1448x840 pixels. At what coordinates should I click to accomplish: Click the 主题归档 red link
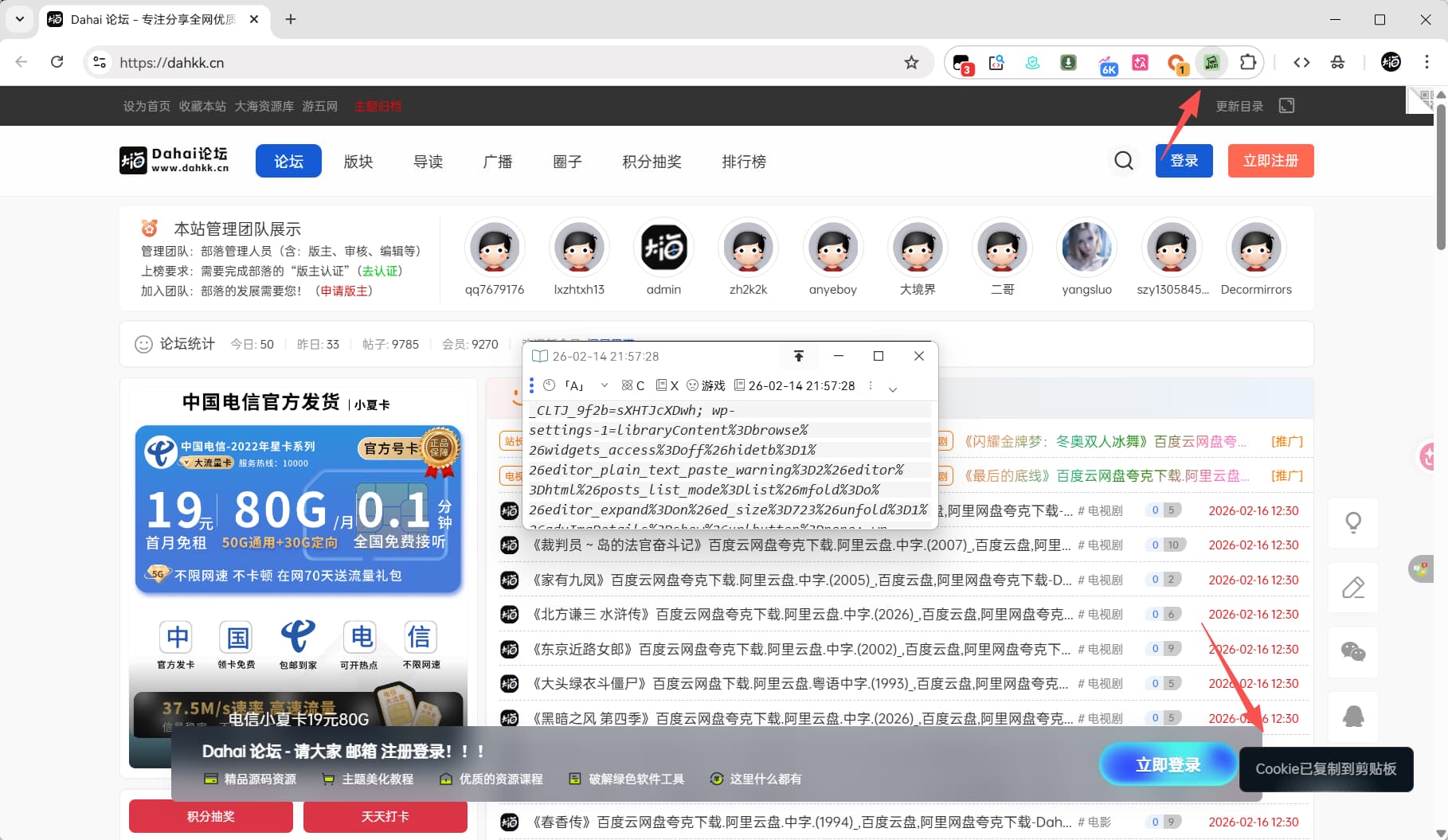[x=378, y=106]
